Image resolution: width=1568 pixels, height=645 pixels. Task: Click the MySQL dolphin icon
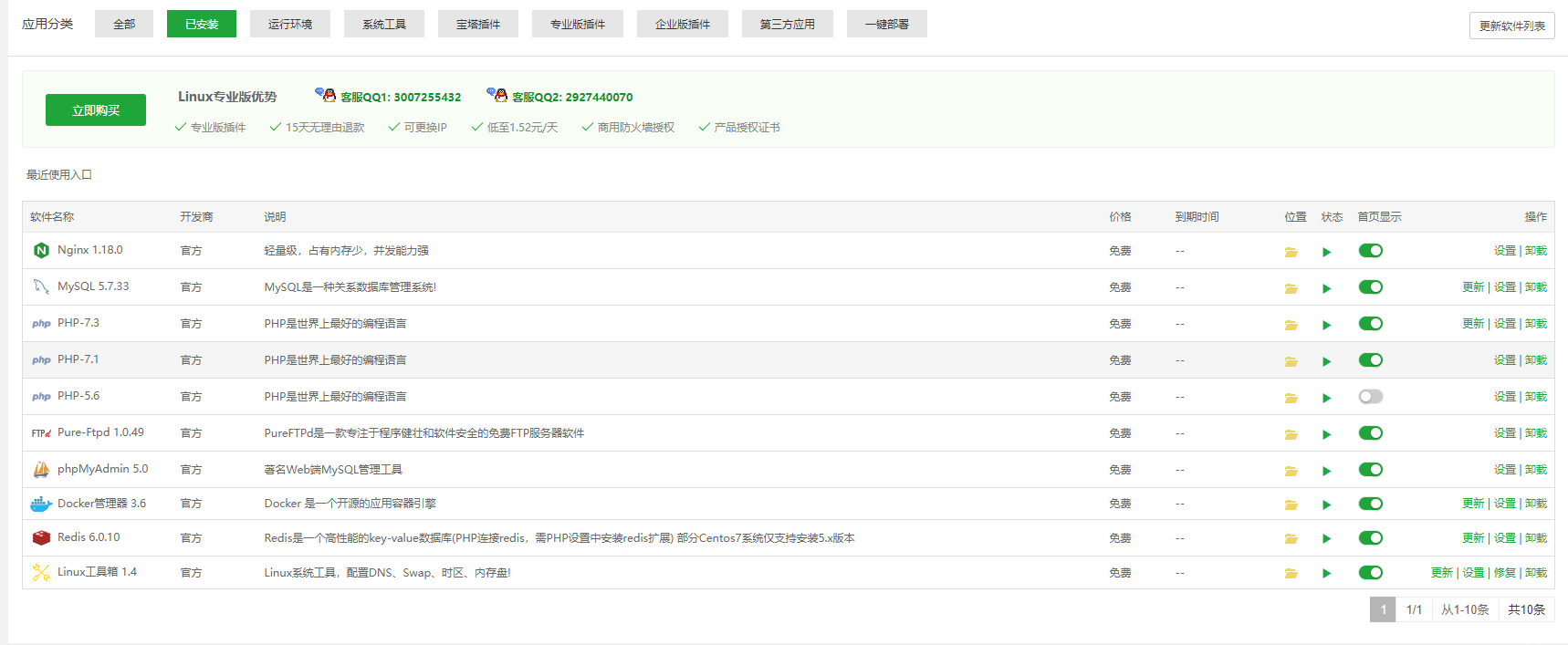tap(41, 286)
